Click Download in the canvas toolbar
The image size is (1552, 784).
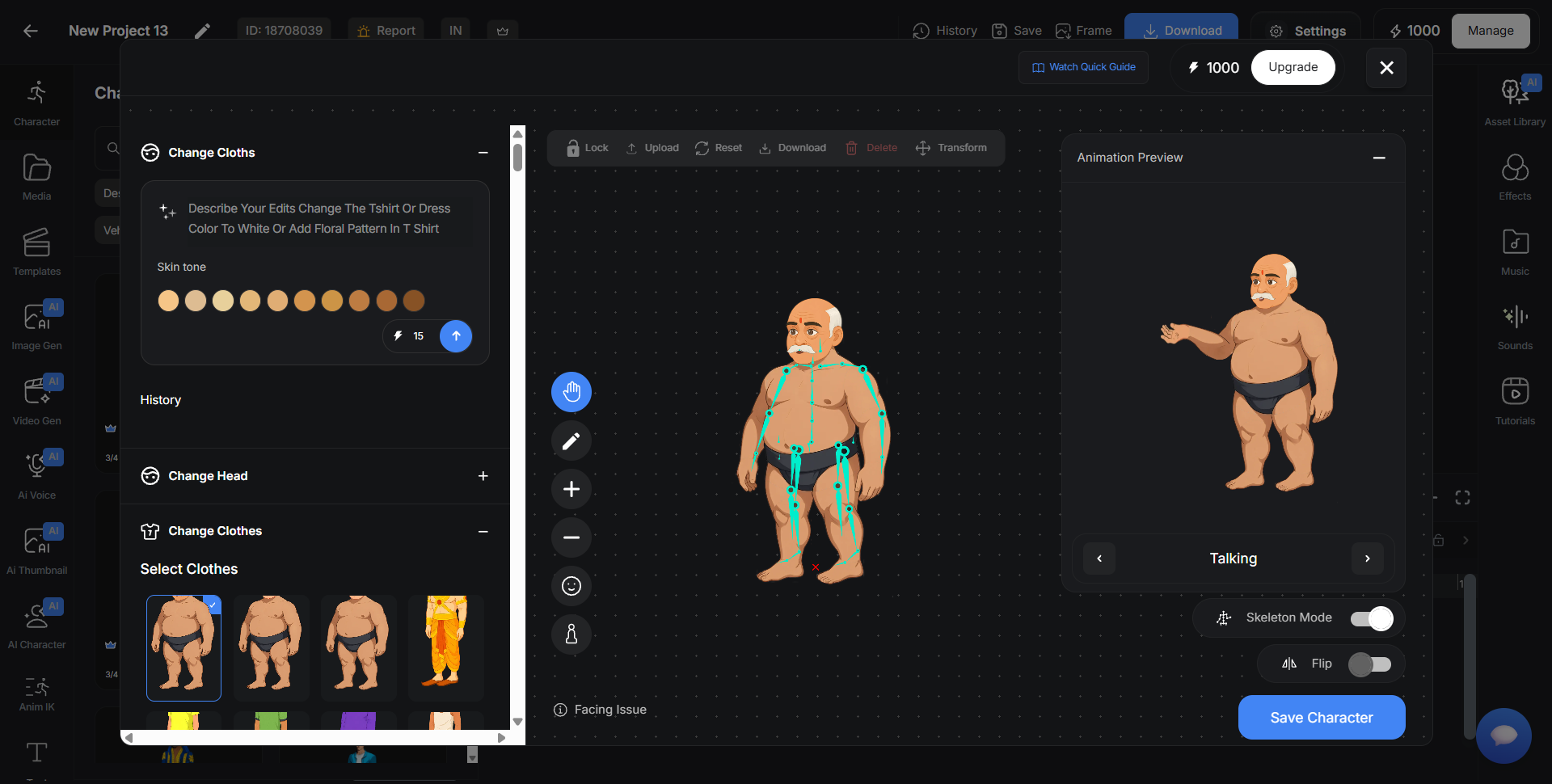coord(792,148)
